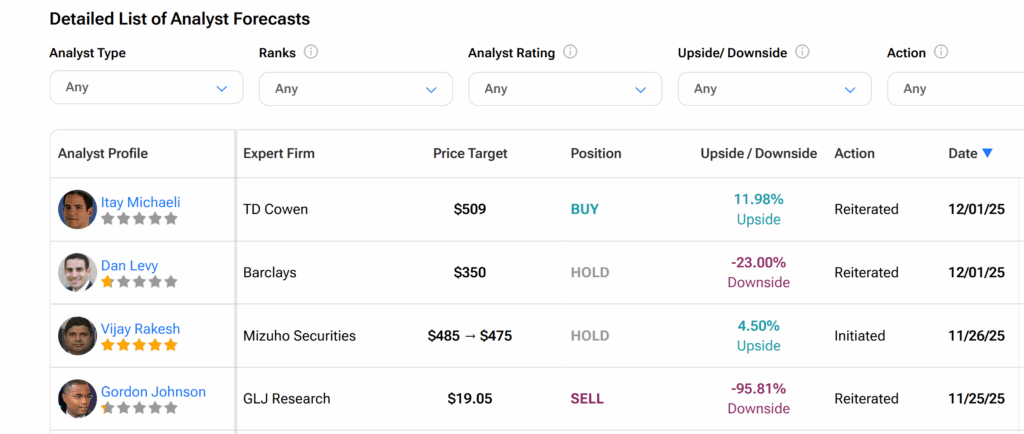This screenshot has width=1024, height=434.
Task: Open the Analyst Type dropdown
Action: (x=146, y=88)
